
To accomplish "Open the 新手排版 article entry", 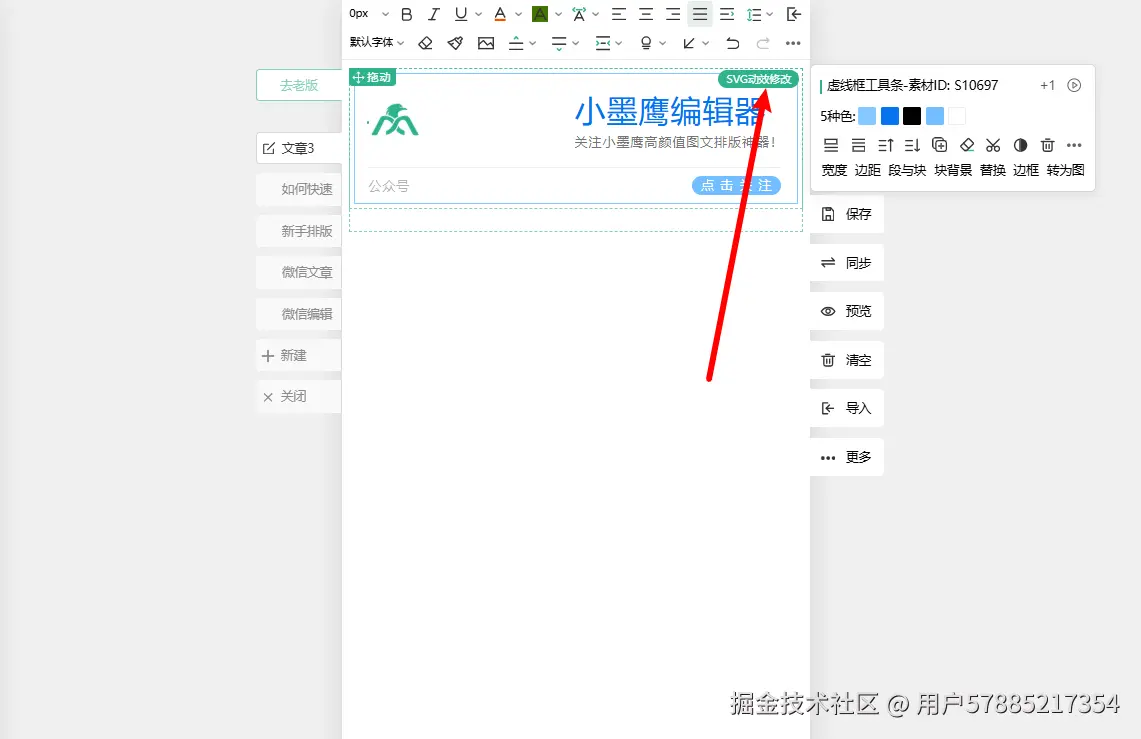I will click(x=299, y=231).
